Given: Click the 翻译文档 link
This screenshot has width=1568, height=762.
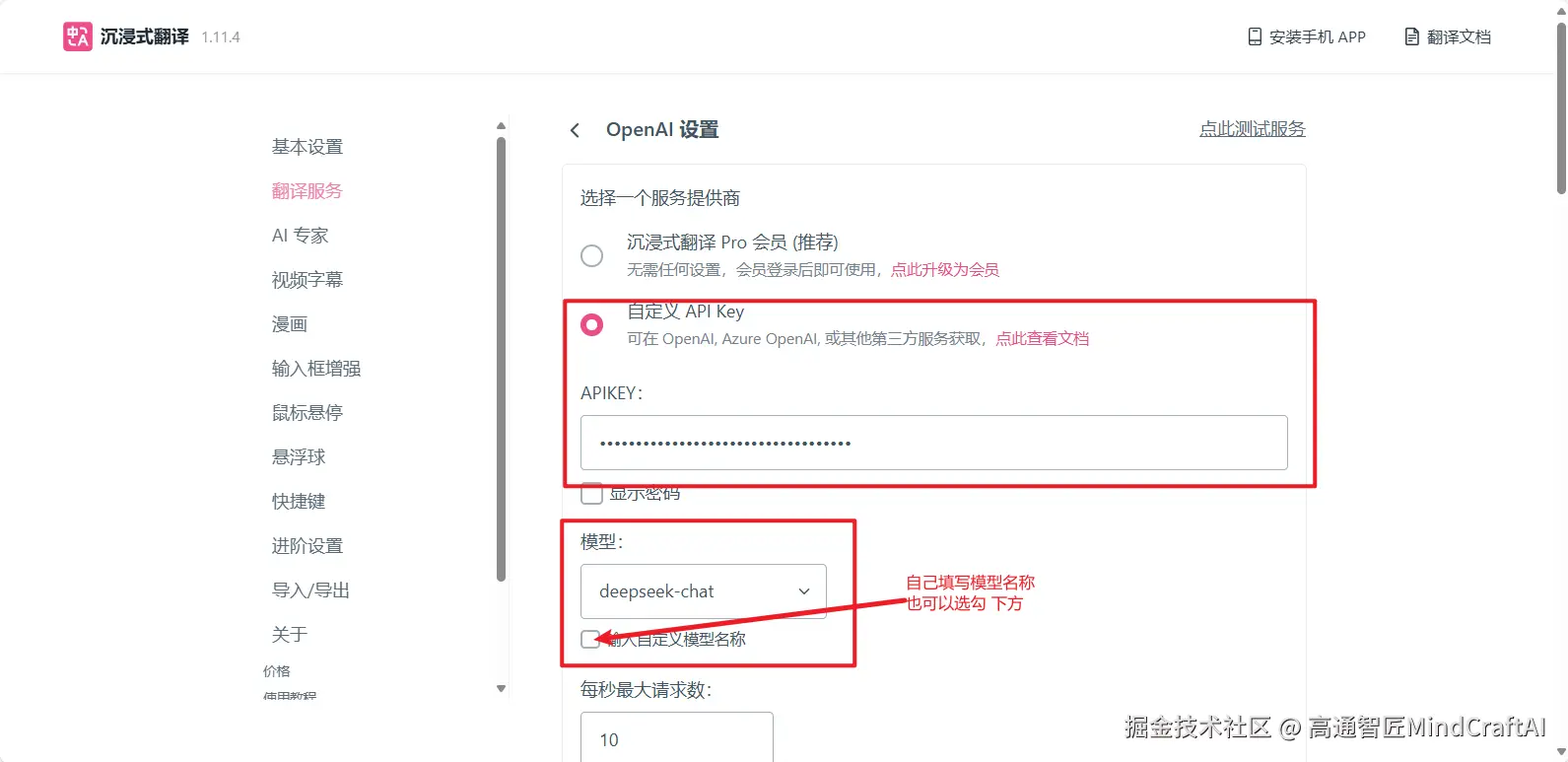Looking at the screenshot, I should 1448,36.
